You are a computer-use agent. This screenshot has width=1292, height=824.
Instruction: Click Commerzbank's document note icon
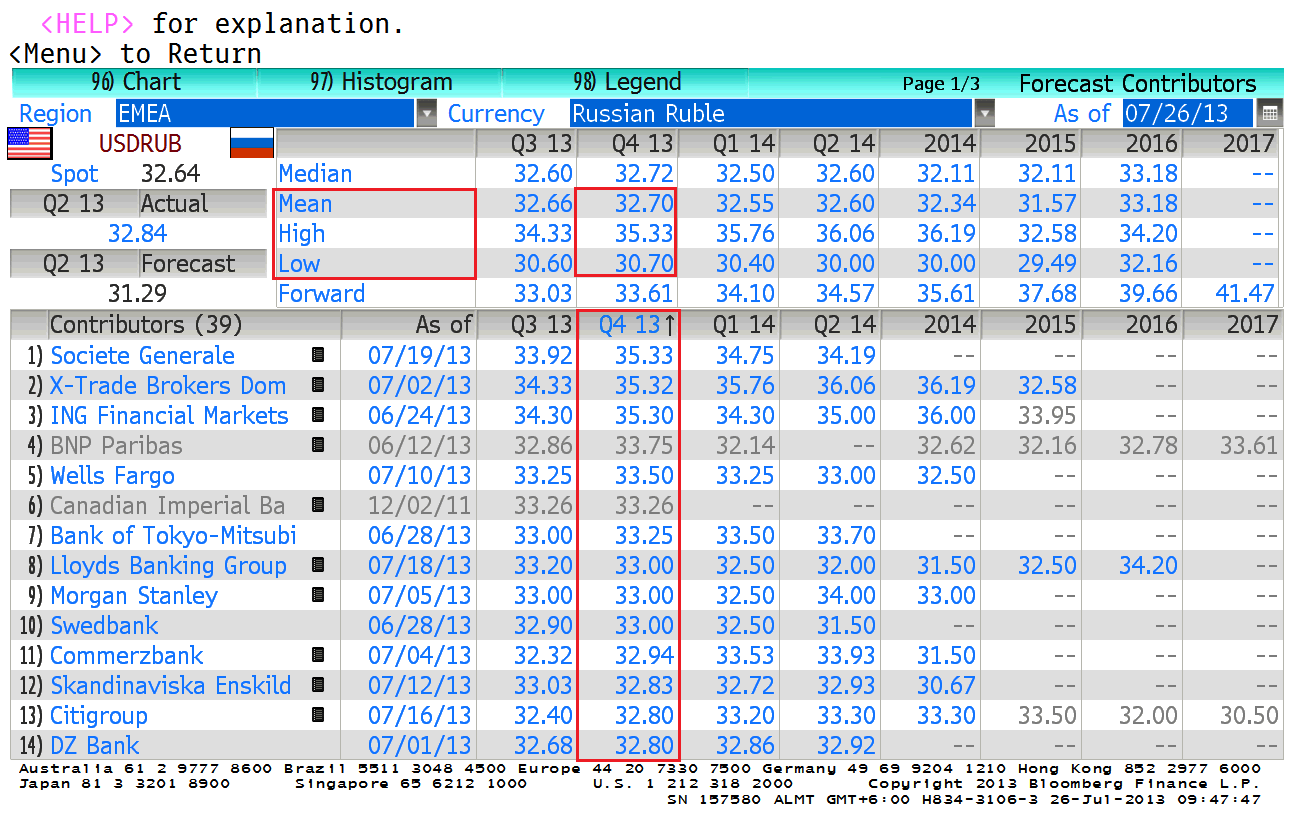(318, 655)
